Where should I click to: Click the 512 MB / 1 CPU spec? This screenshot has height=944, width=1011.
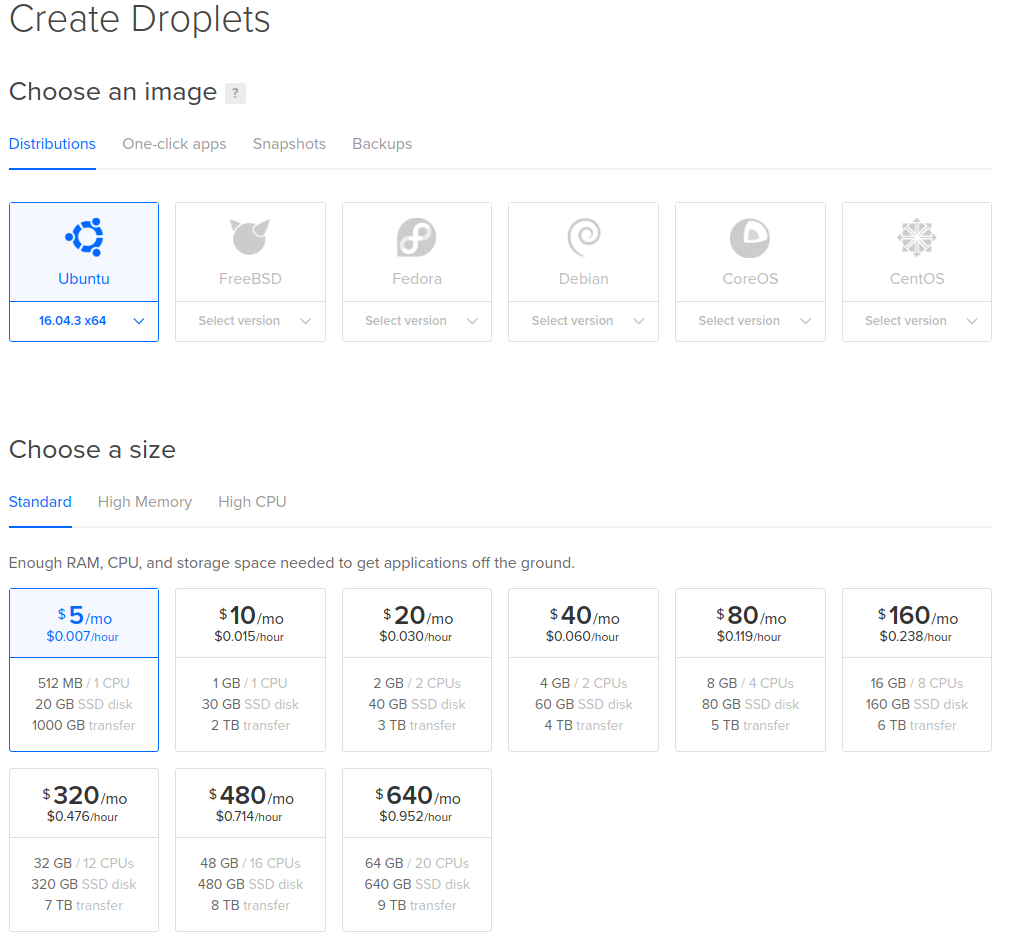[84, 683]
